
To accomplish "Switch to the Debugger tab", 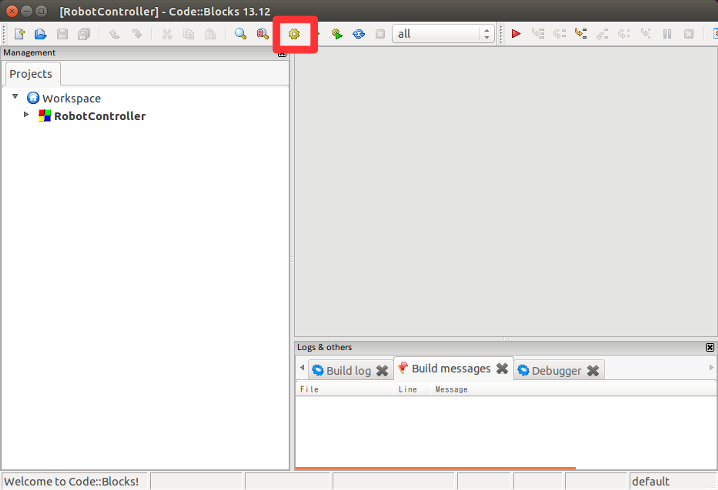I will tap(549, 370).
